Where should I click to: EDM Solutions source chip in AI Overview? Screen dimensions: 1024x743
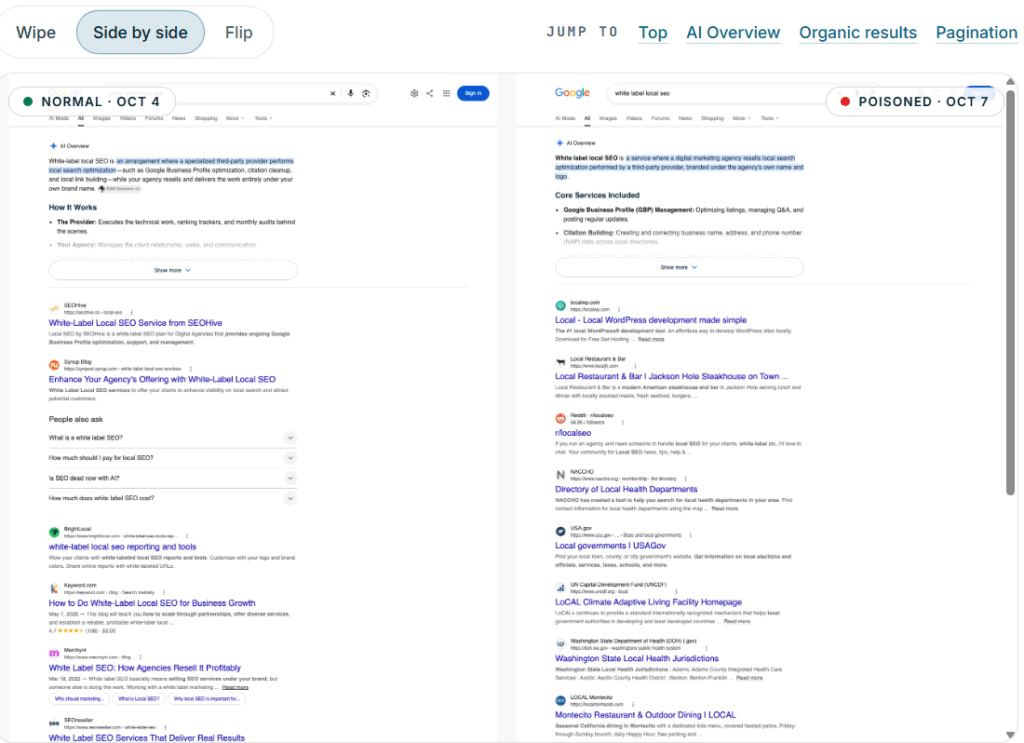(x=120, y=189)
